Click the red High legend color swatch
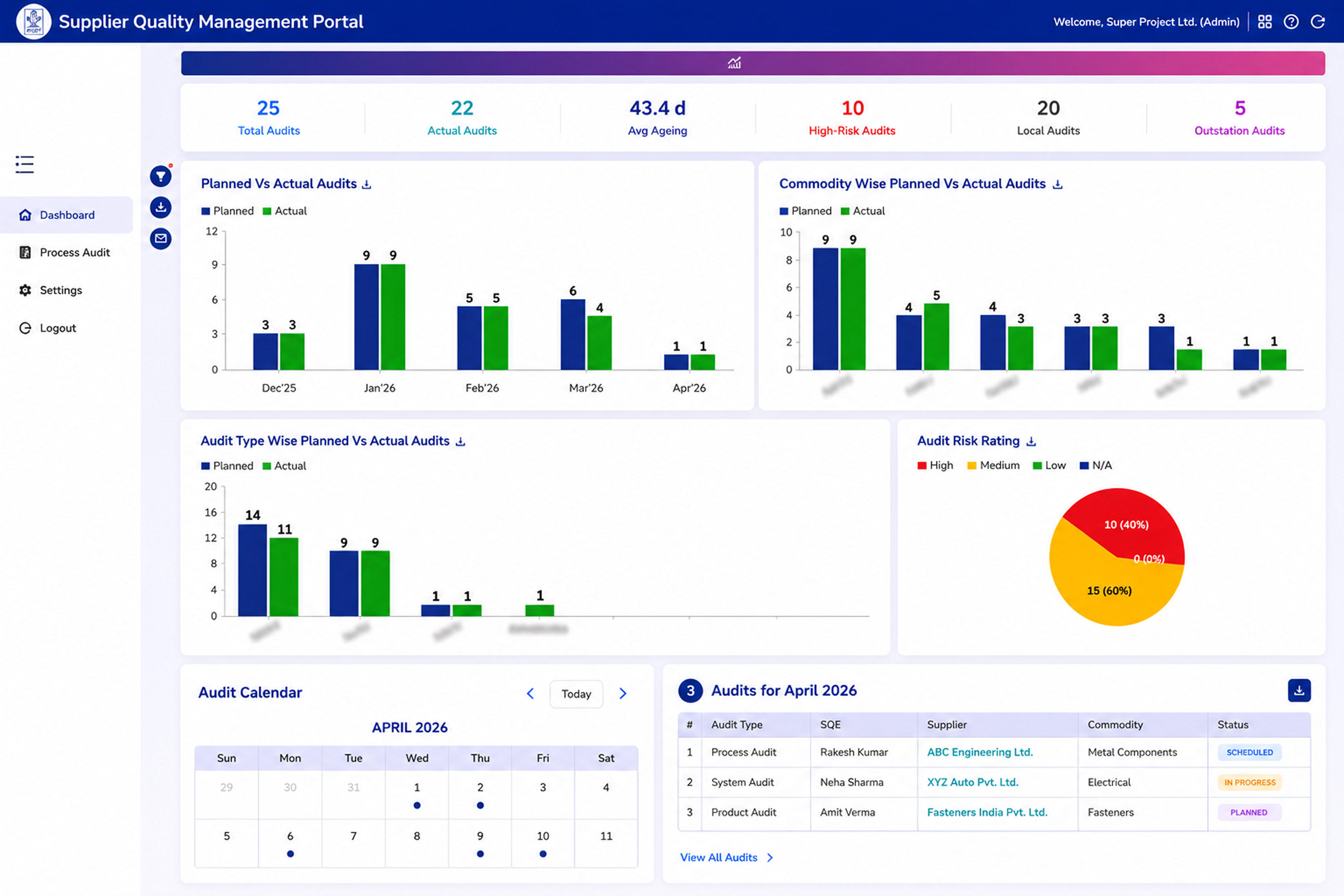Image resolution: width=1344 pixels, height=896 pixels. tap(922, 466)
